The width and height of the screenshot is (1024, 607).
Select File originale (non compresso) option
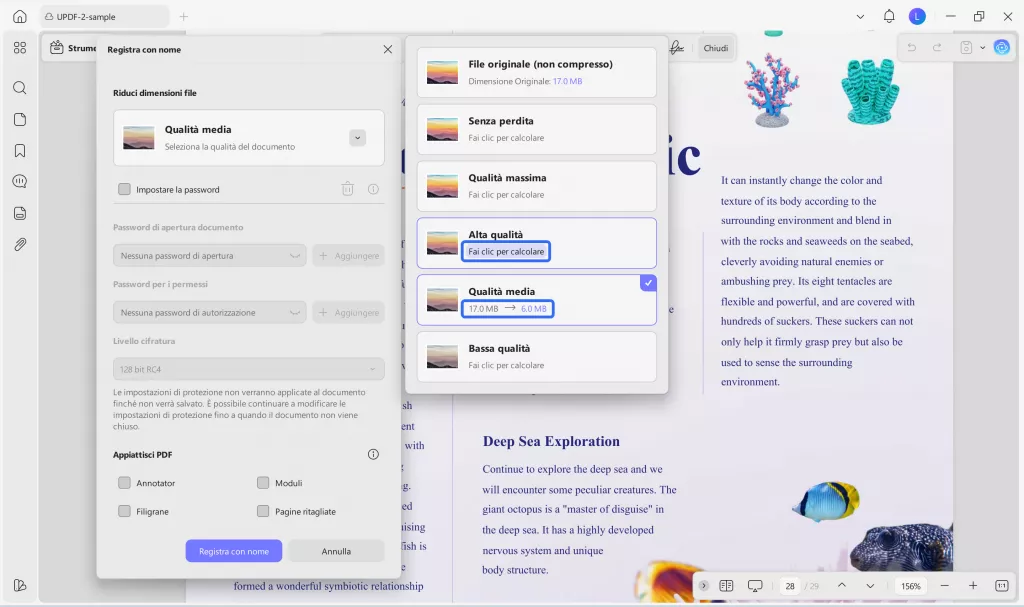pos(537,73)
